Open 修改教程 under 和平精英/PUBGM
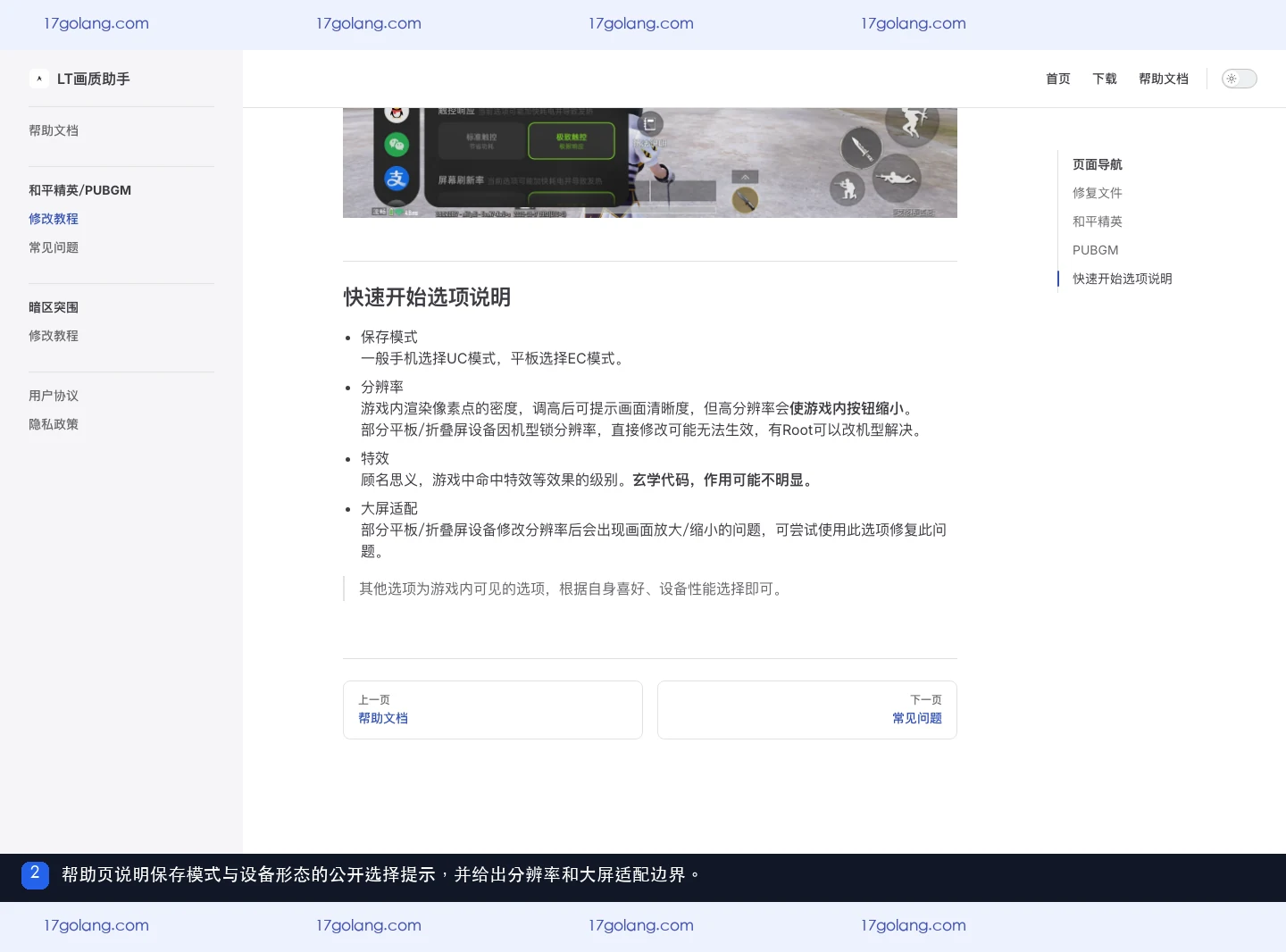Image resolution: width=1286 pixels, height=952 pixels. (54, 219)
